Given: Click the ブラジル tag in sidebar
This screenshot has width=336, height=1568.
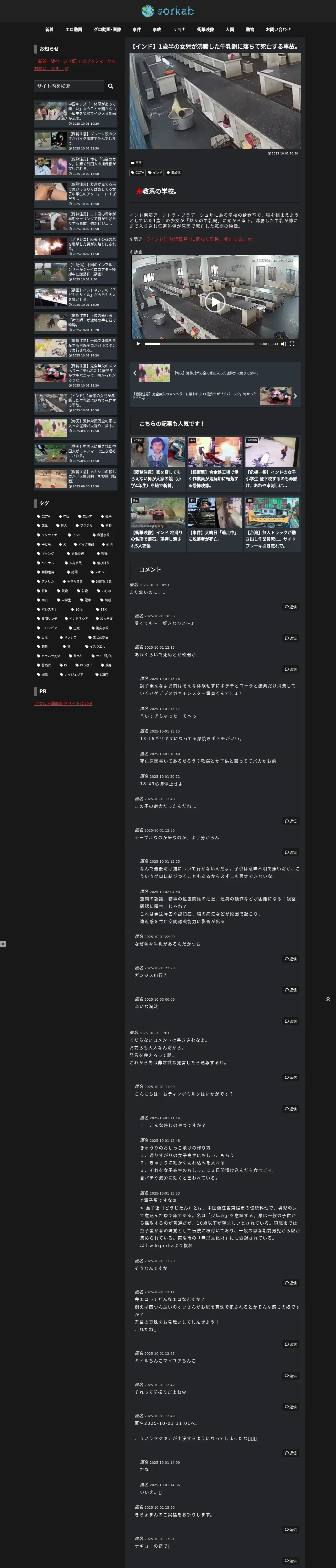Looking at the screenshot, I should click(84, 525).
